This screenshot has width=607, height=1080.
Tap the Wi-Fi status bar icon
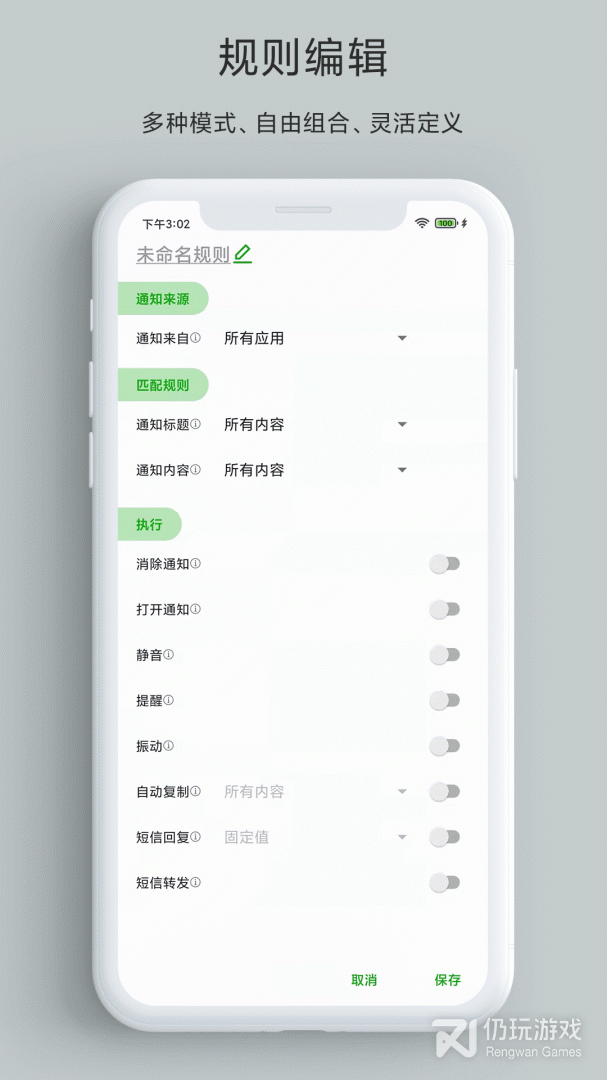click(x=422, y=223)
